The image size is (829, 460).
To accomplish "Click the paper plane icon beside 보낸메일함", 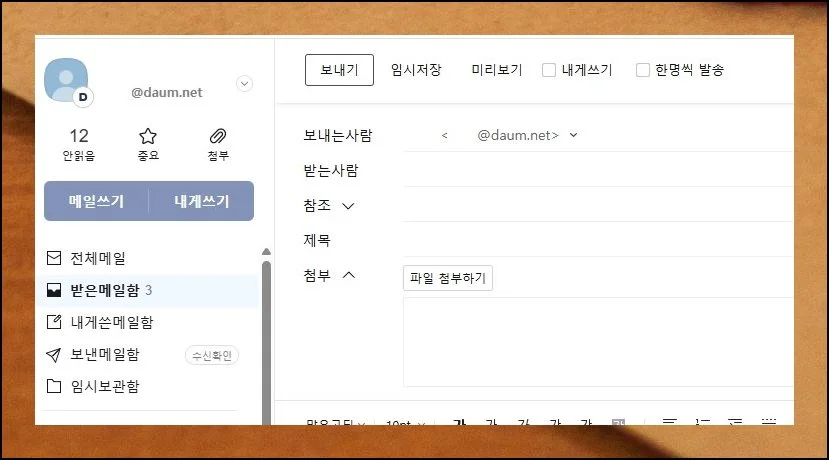I will coord(54,354).
